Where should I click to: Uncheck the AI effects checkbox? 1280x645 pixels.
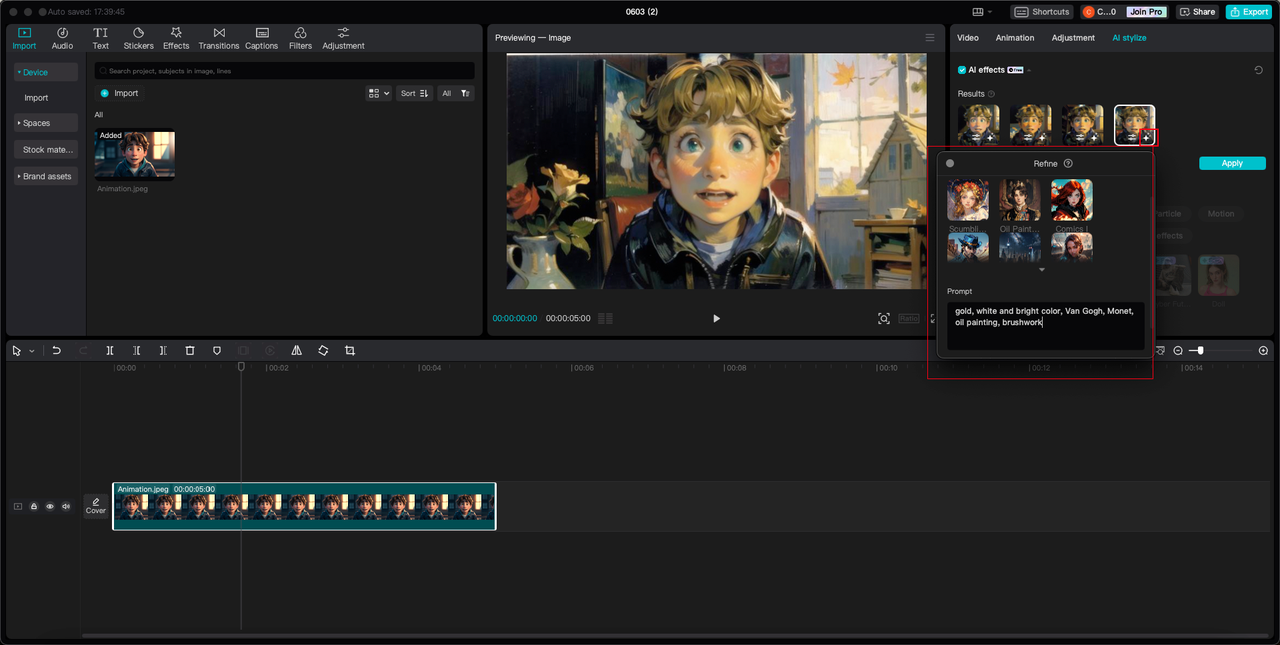tap(962, 70)
